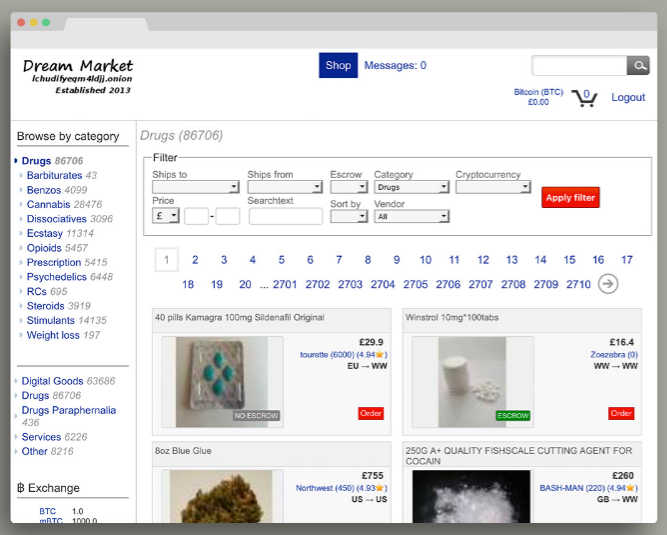The width and height of the screenshot is (667, 535).
Task: Change the £ currency selector
Action: 166,216
